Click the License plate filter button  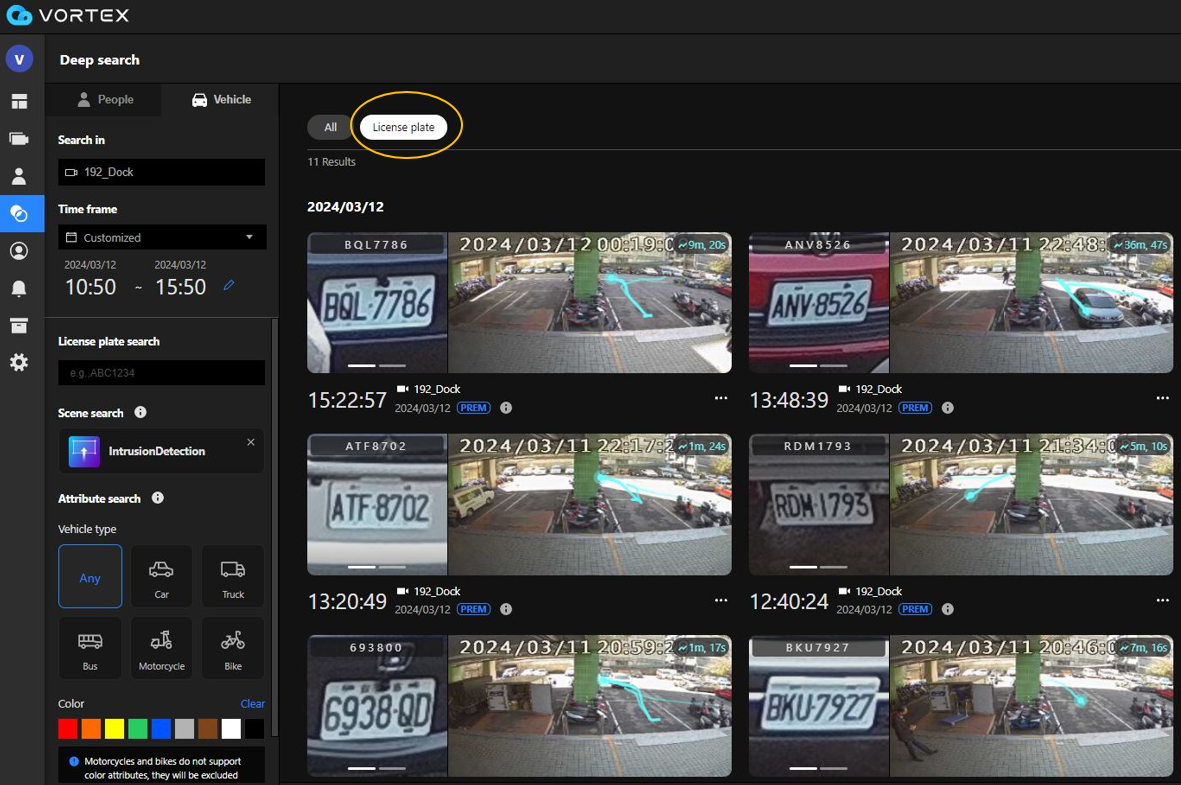pyautogui.click(x=403, y=127)
